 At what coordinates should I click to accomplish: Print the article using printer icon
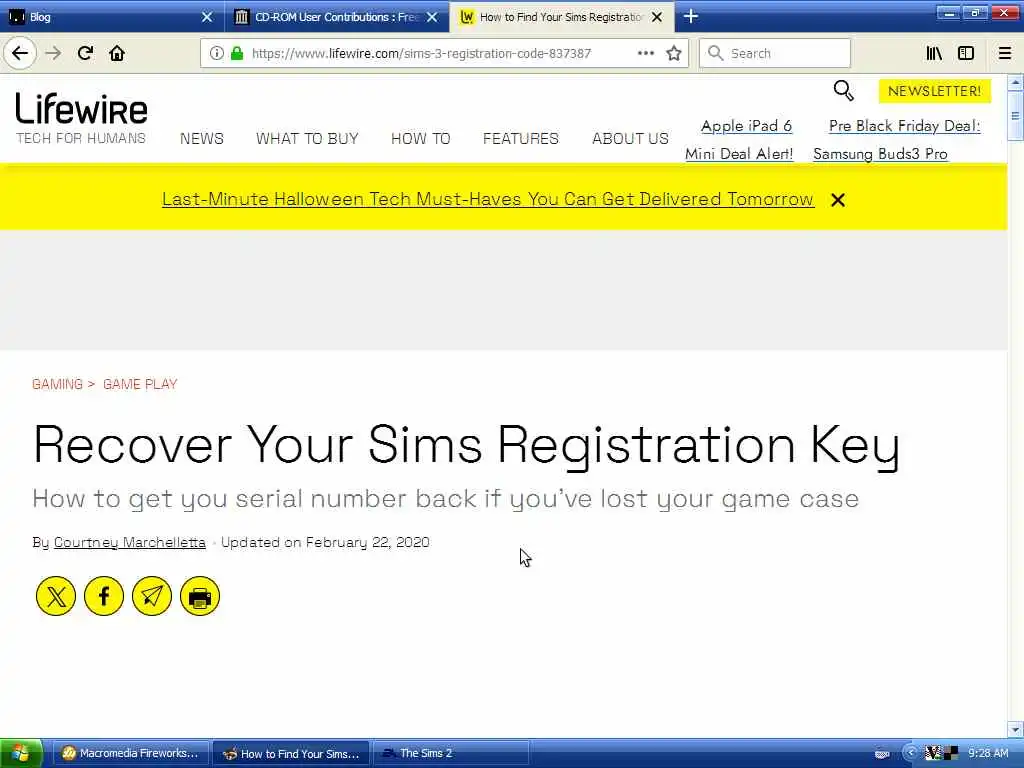pos(200,596)
